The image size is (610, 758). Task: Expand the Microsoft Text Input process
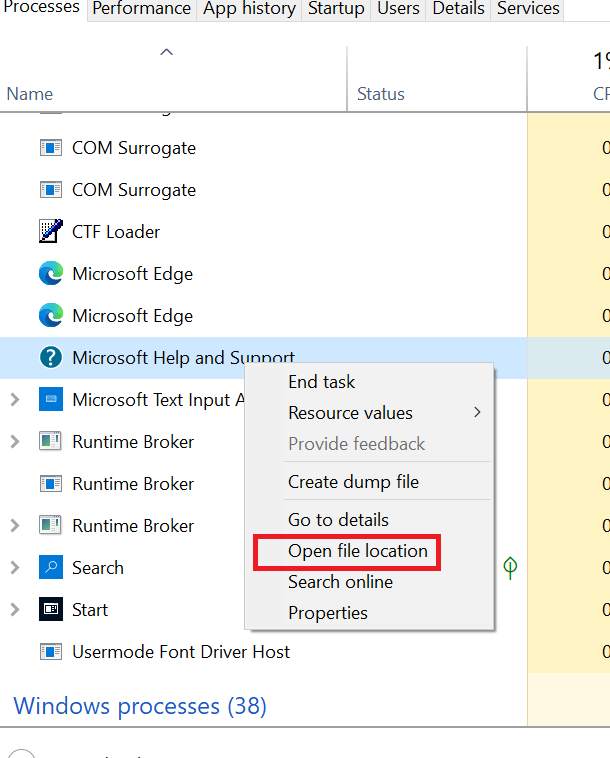pos(15,400)
